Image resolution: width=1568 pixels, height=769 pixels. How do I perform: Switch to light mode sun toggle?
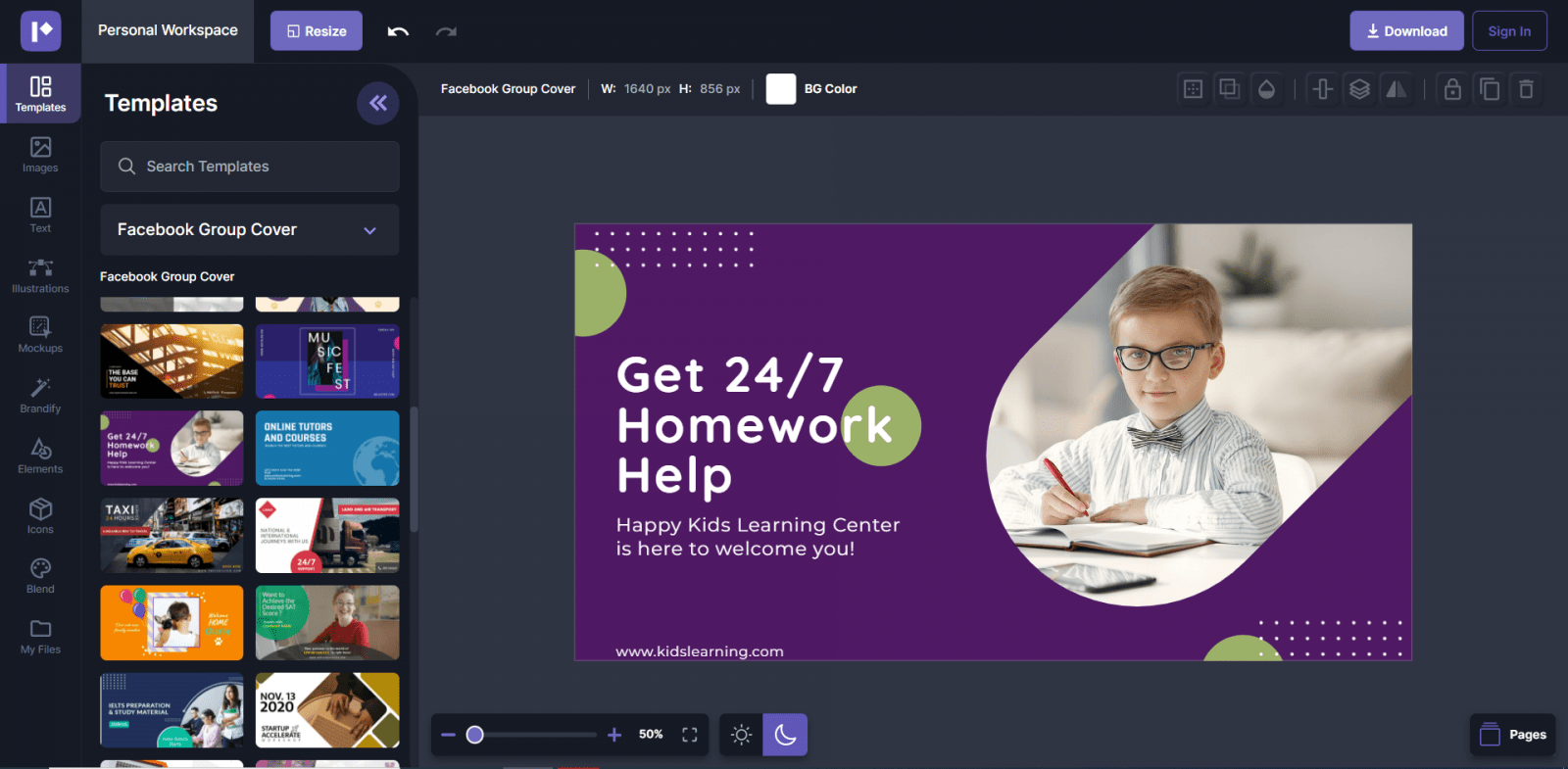click(x=742, y=735)
